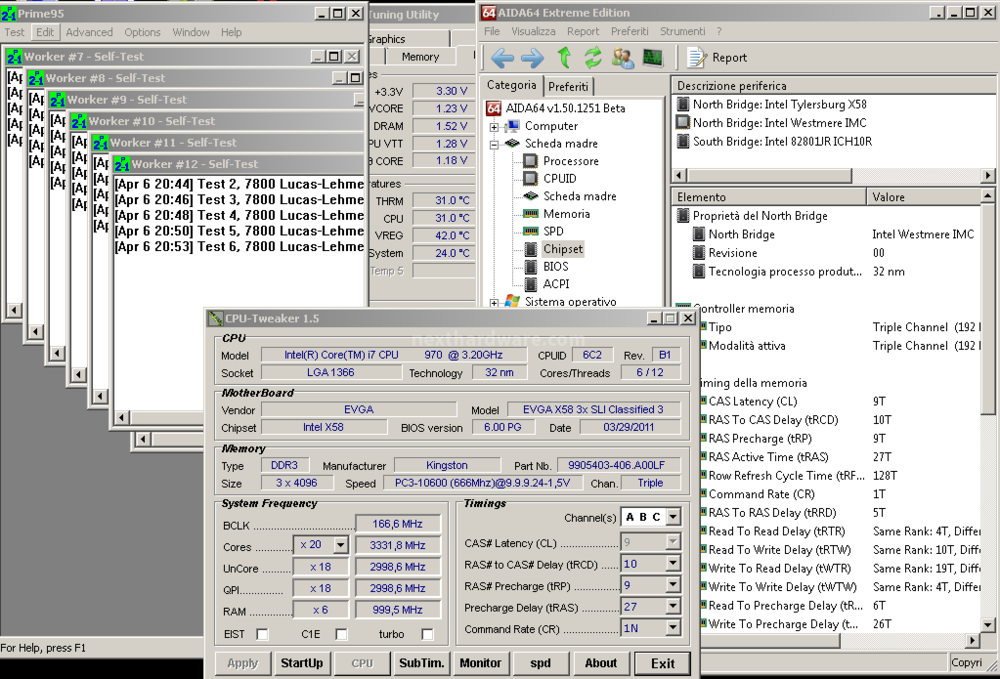The height and width of the screenshot is (679, 1000).
Task: Select CPUID item in AIDA64 tree
Action: click(559, 179)
